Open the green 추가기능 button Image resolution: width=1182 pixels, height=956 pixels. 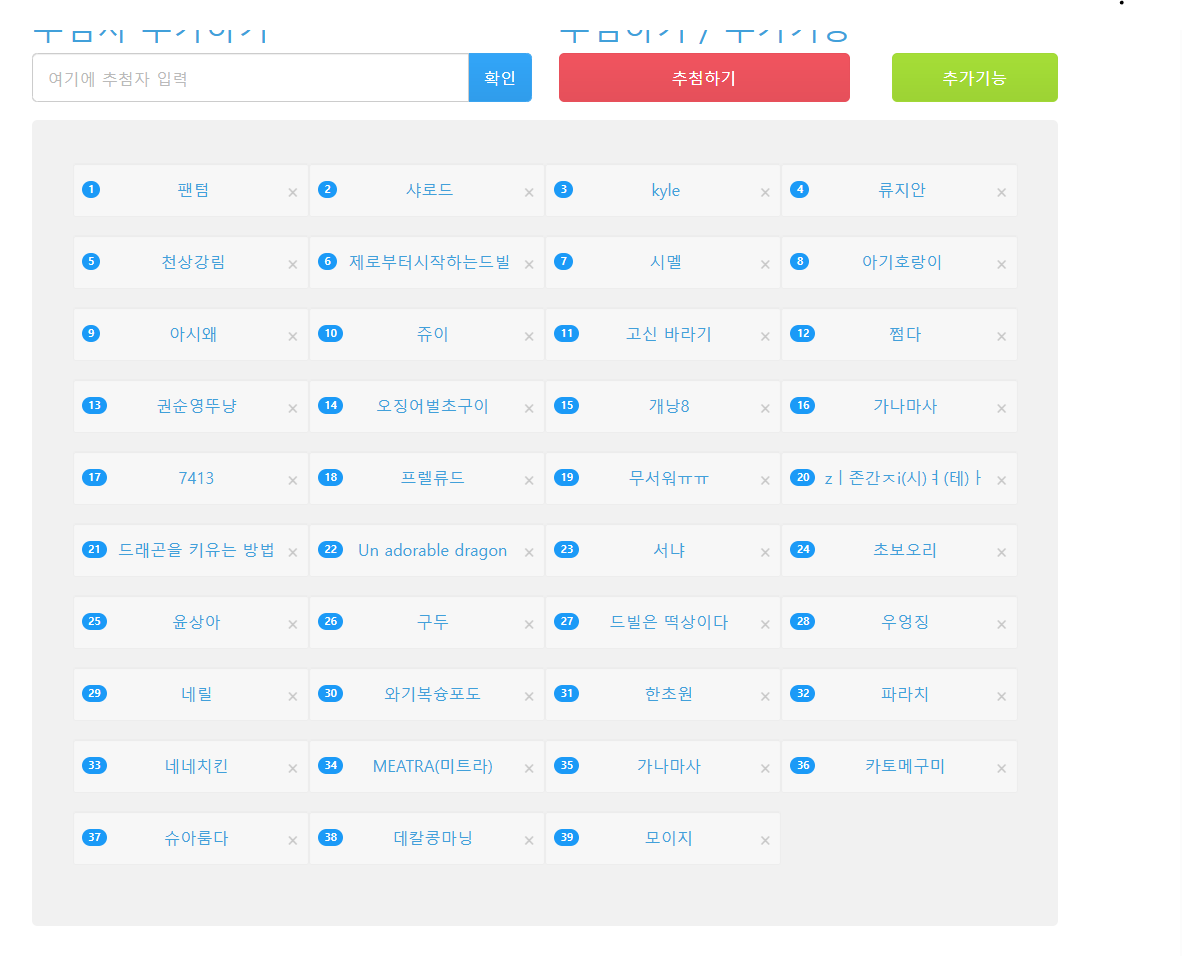click(x=974, y=78)
